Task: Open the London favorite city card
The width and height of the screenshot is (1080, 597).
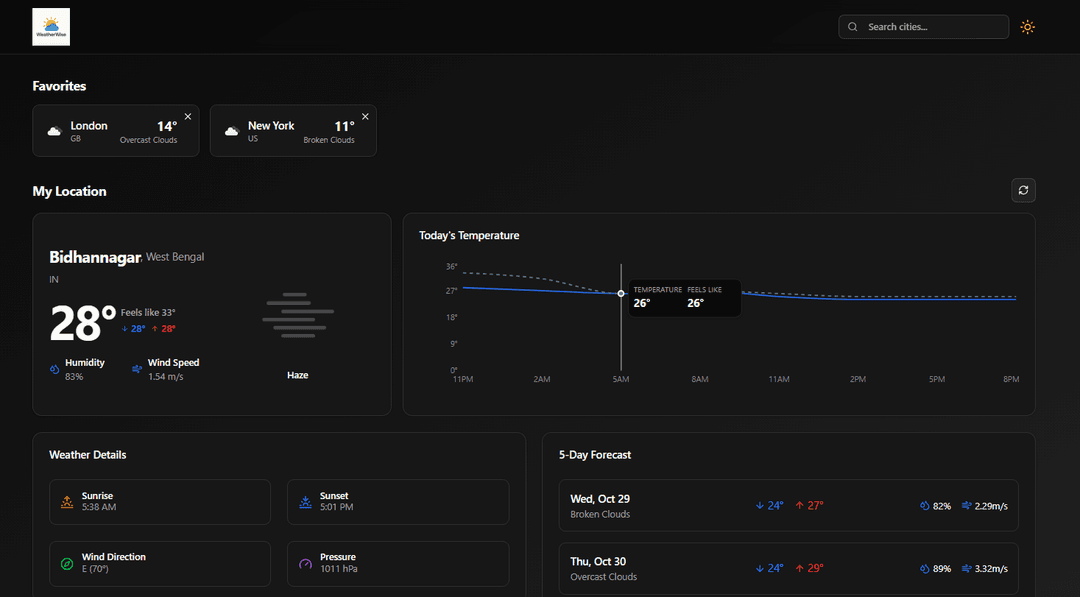Action: (x=110, y=132)
